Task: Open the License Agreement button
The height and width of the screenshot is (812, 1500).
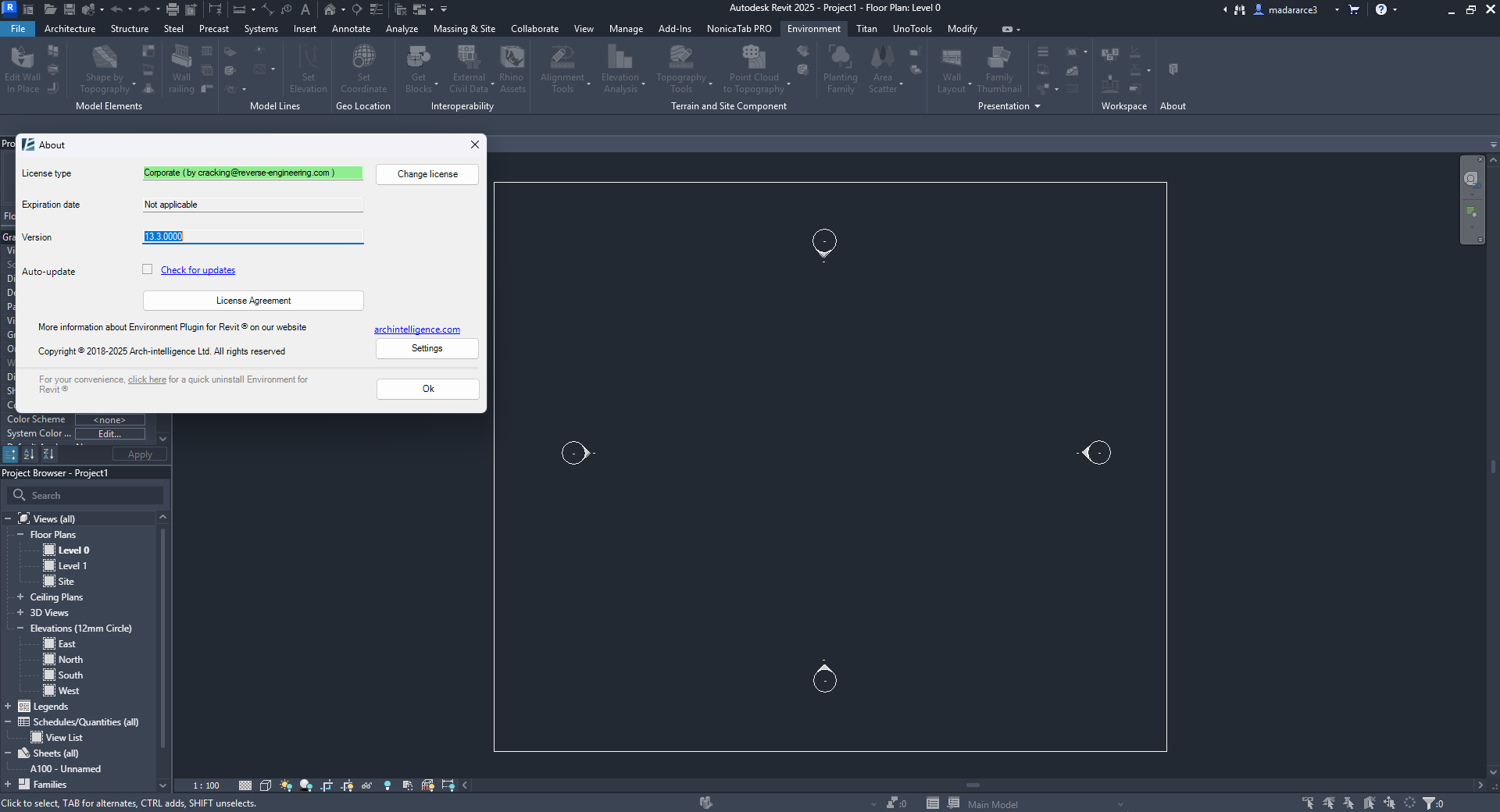Action: point(253,301)
